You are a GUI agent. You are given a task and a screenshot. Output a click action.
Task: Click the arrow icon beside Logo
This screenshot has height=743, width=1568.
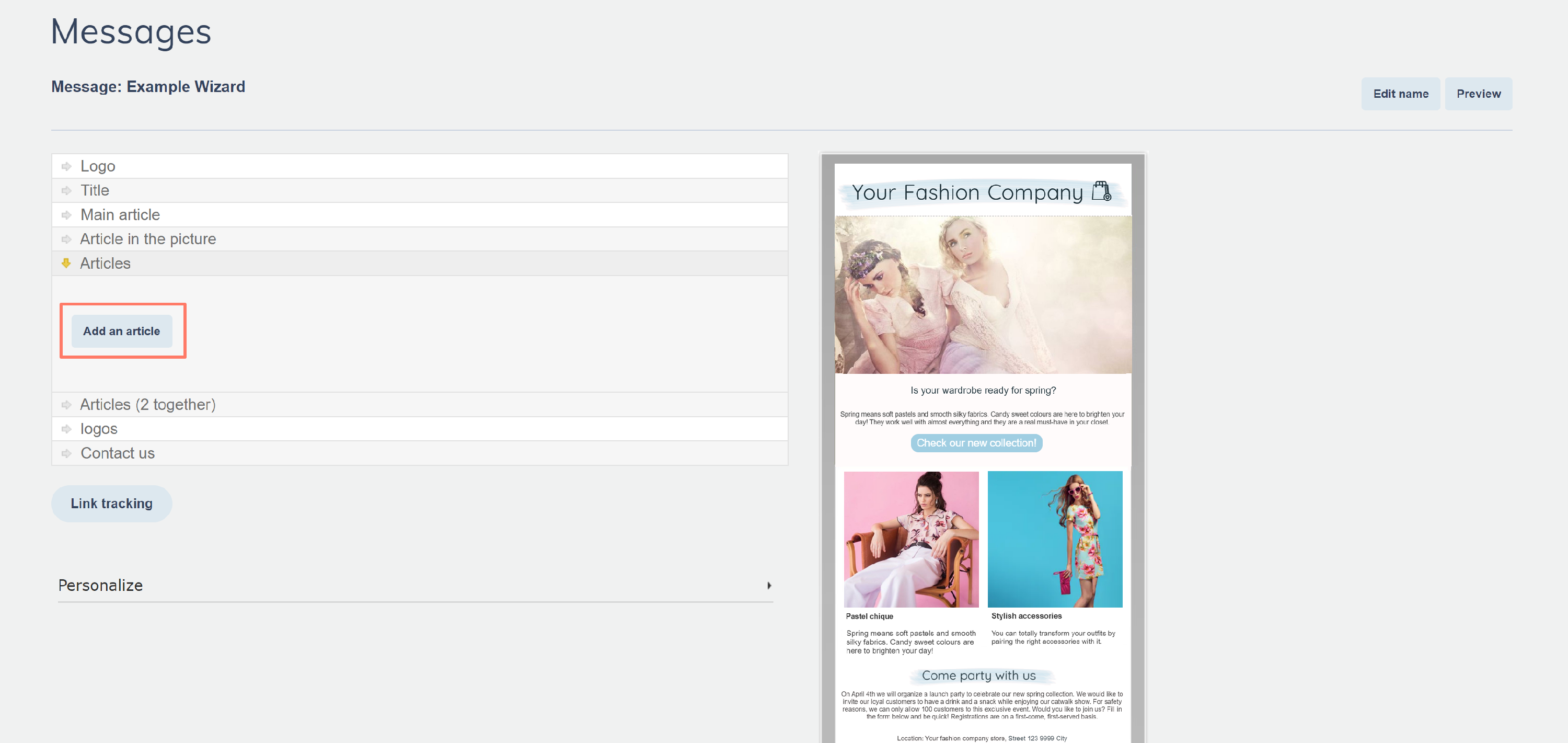tap(66, 166)
